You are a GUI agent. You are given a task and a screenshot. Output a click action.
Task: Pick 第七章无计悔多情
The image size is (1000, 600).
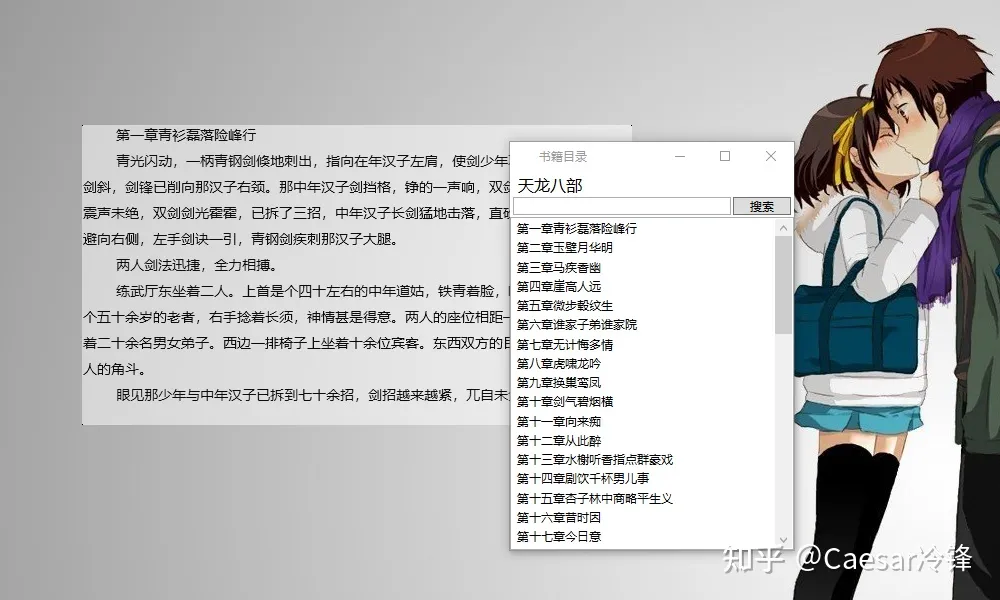pos(564,344)
